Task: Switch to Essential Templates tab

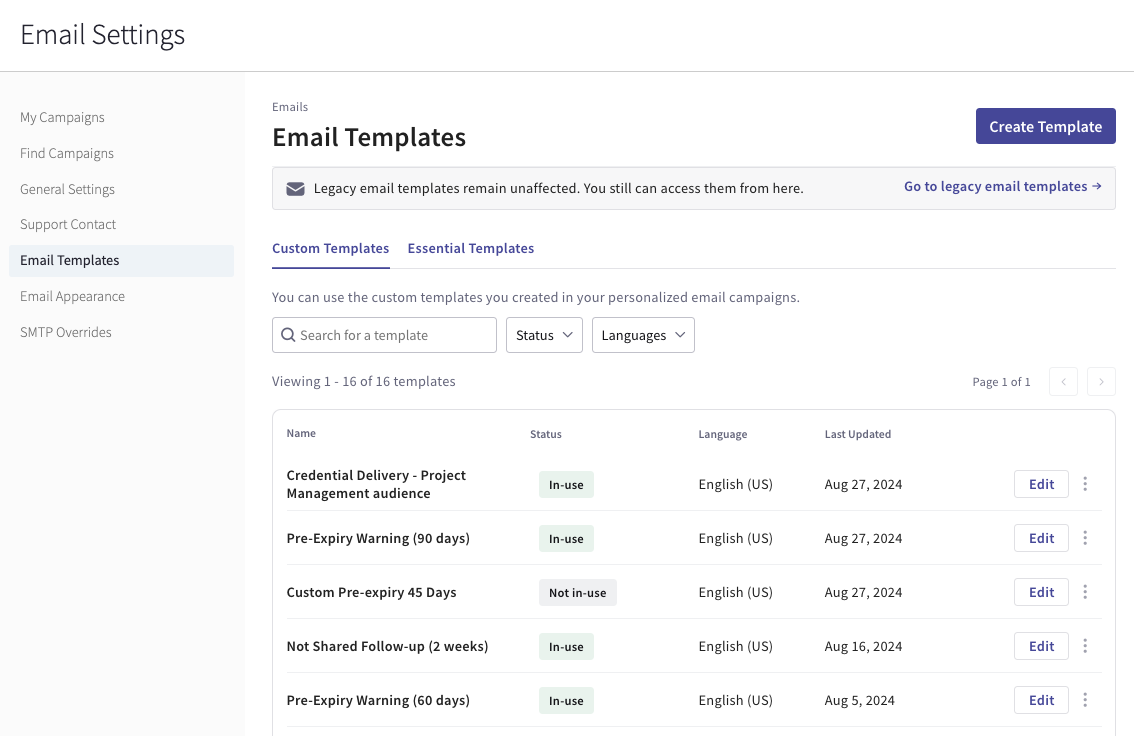Action: coord(471,249)
